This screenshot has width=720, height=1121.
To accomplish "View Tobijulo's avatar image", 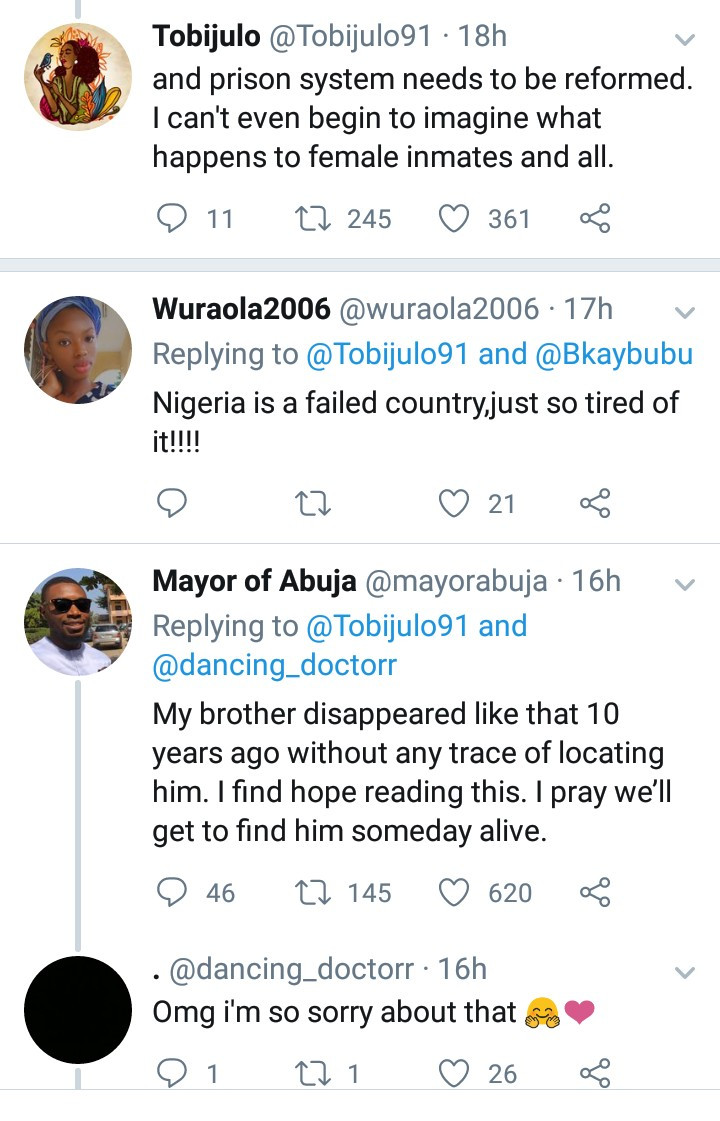I will (77, 77).
